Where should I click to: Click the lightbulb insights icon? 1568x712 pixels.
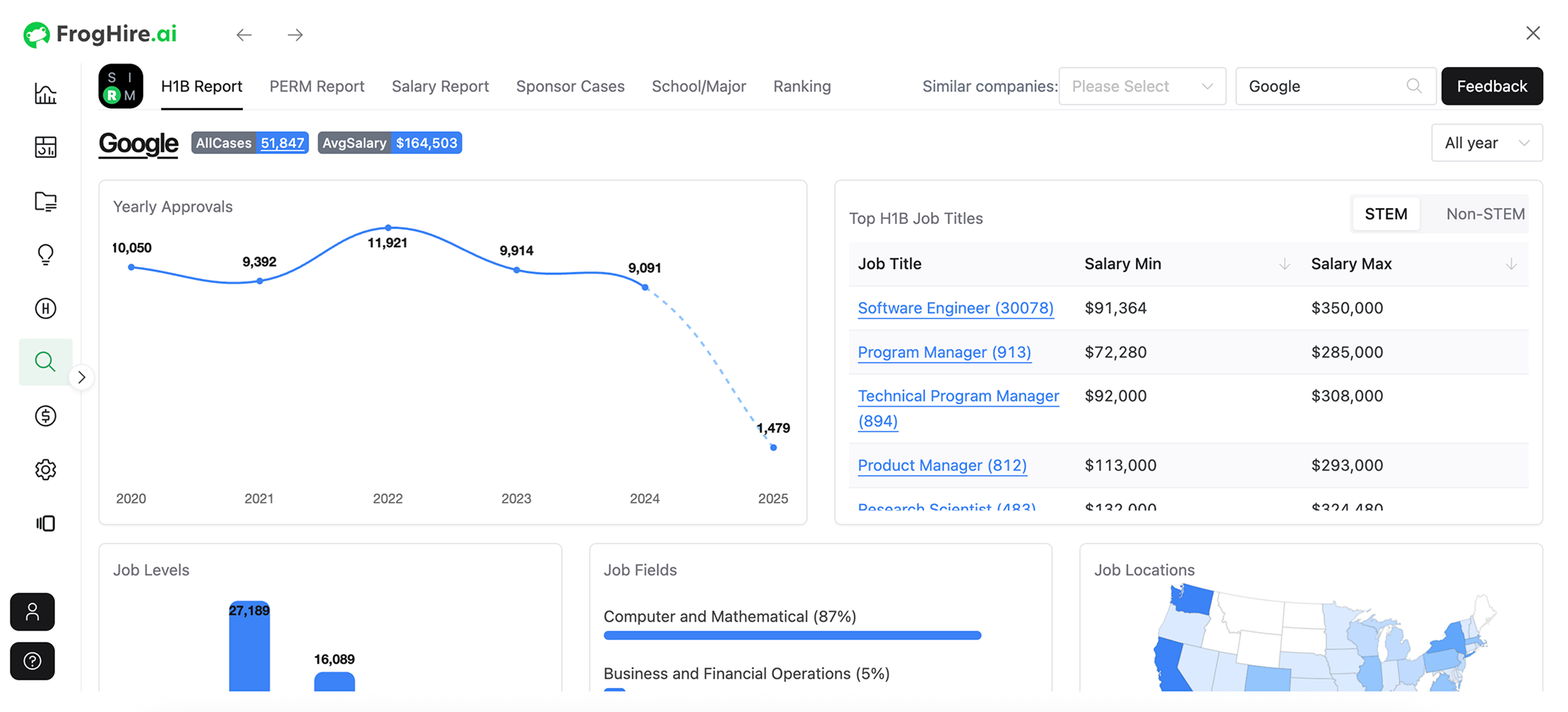(x=45, y=255)
